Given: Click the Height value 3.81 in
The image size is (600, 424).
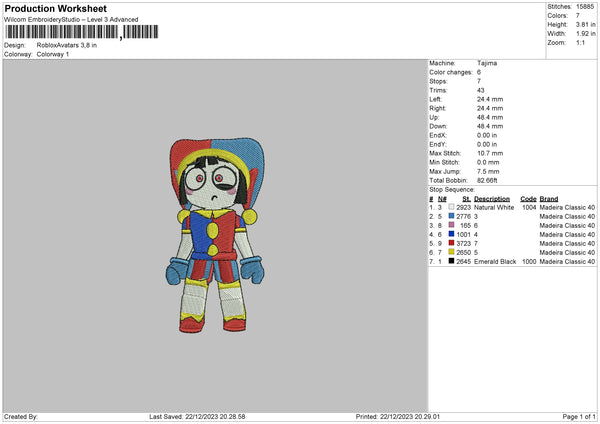Looking at the screenshot, I should pos(585,24).
